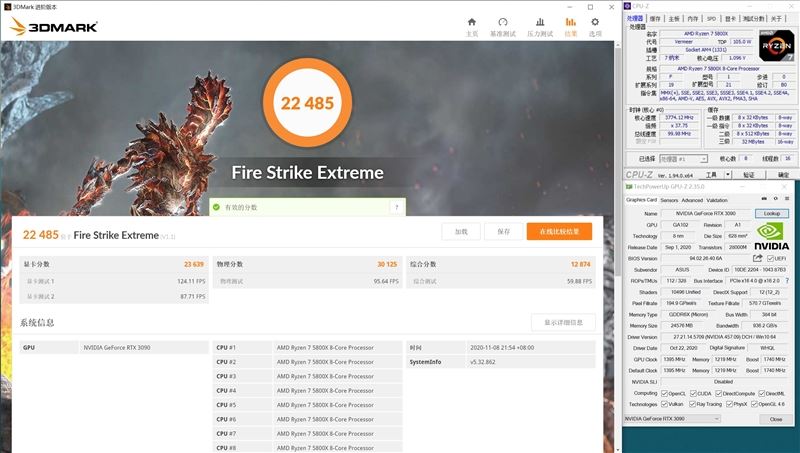This screenshot has height=453, width=800.
Task: Toggle the CUDA checkbox
Action: tap(693, 393)
